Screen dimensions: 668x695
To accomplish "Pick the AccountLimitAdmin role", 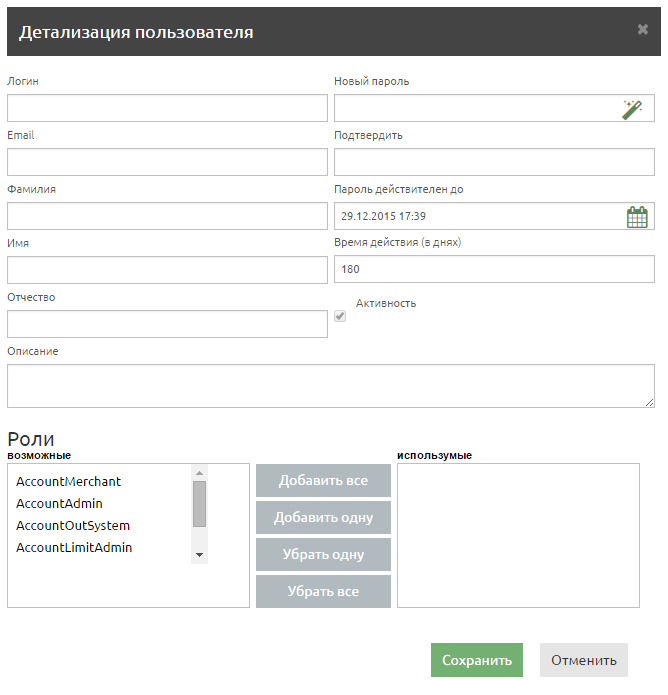I will pyautogui.click(x=74, y=548).
